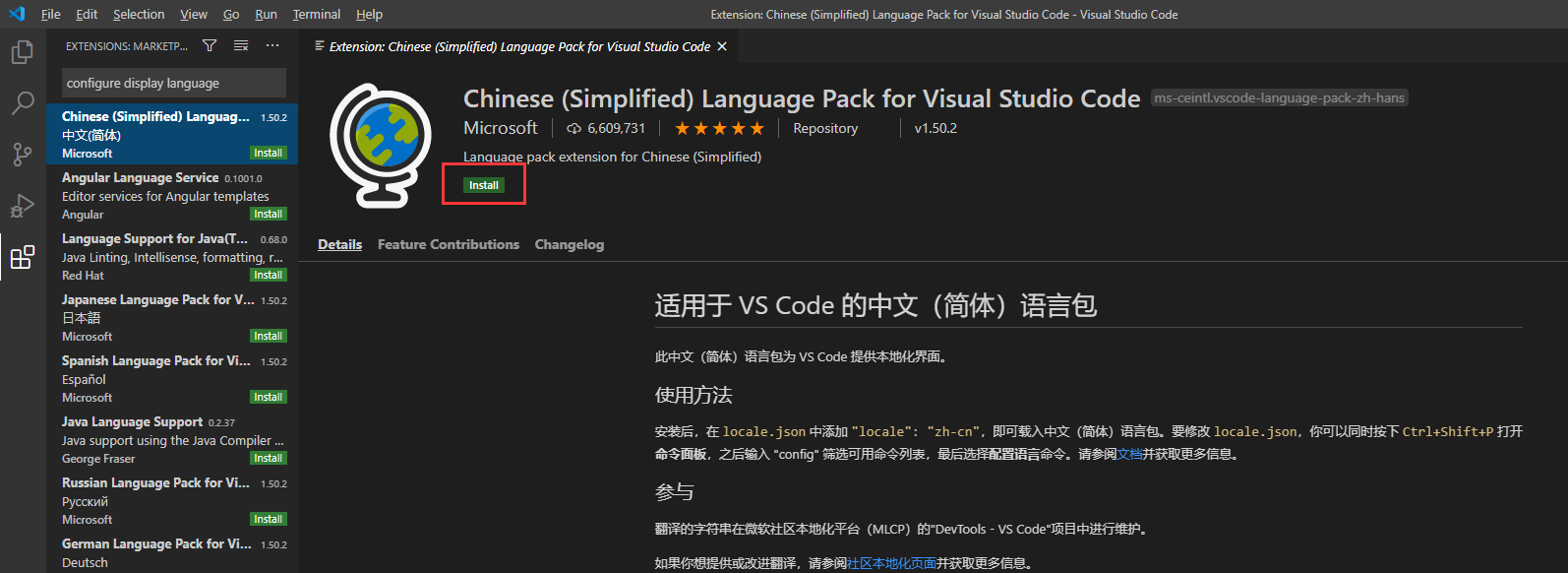Click the Extensions: Marketplace panel title
Image resolution: width=1568 pixels, height=573 pixels.
pos(127,46)
